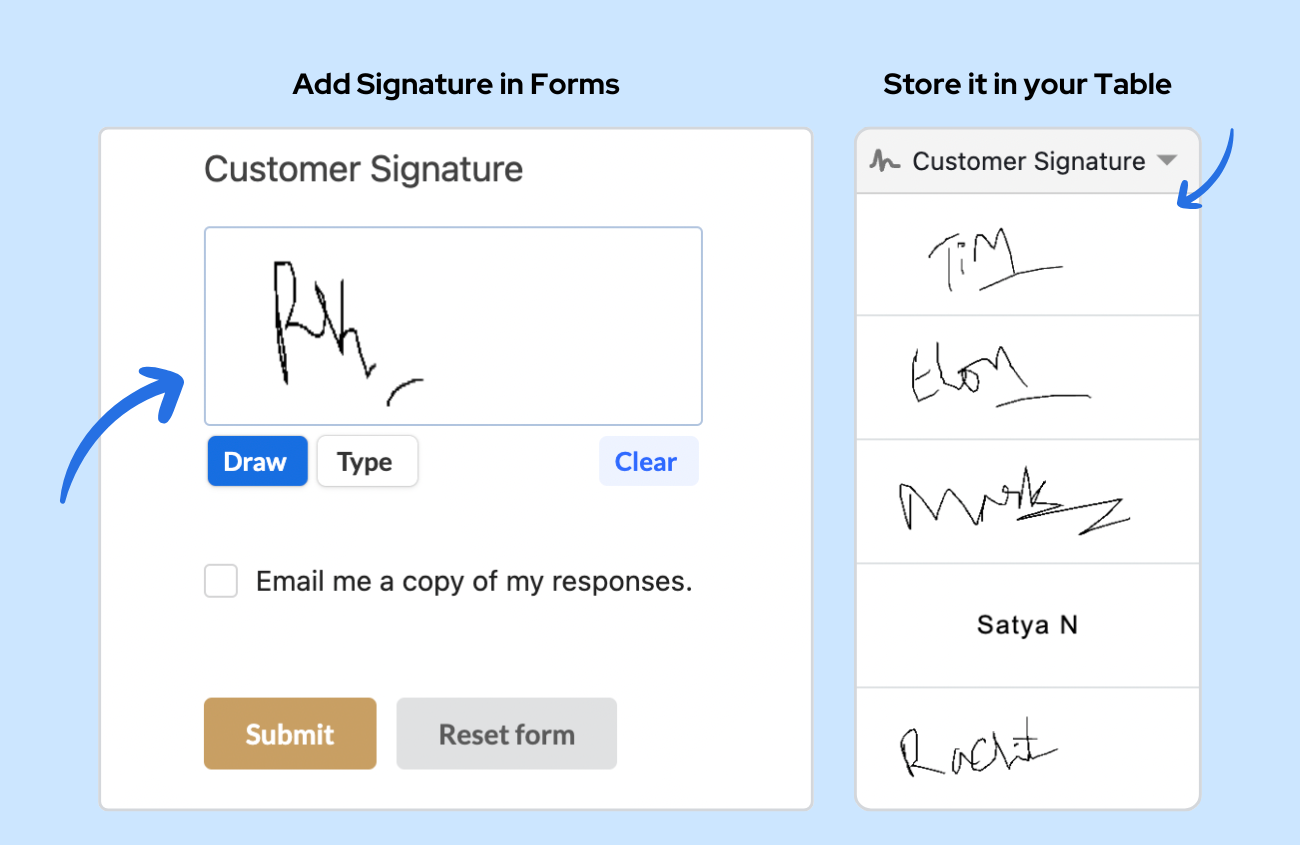Click the signature icon in the column header

(x=885, y=161)
